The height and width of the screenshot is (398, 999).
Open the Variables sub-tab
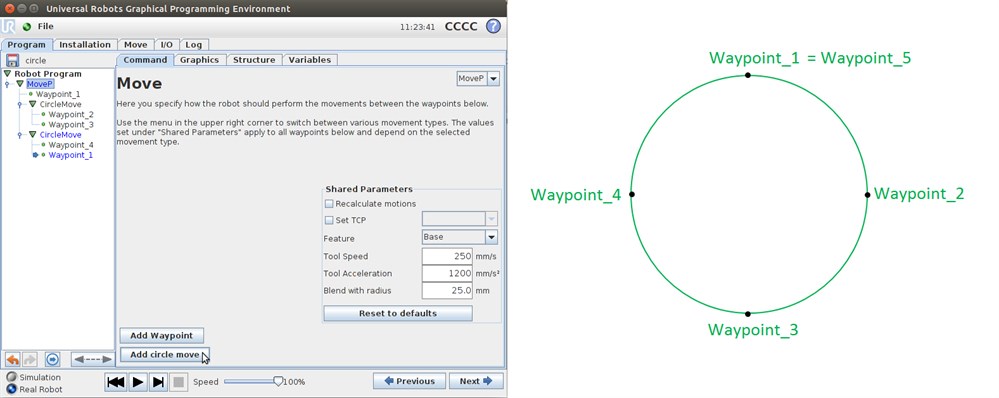coord(310,60)
